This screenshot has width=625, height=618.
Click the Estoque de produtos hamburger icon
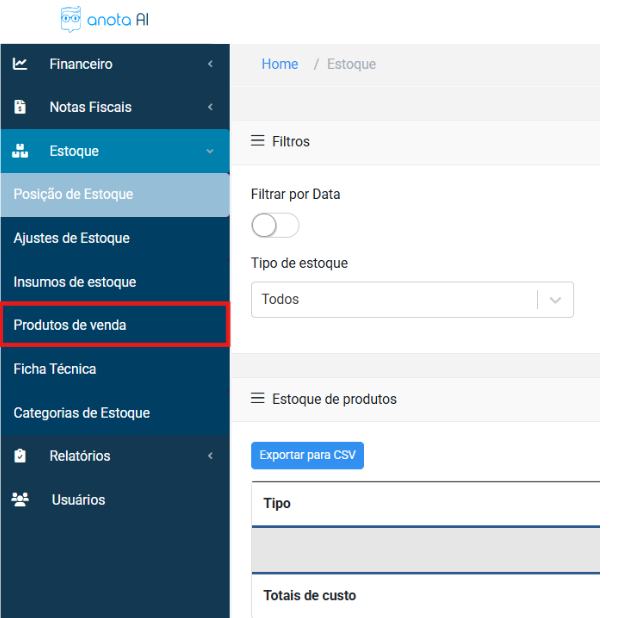point(257,398)
